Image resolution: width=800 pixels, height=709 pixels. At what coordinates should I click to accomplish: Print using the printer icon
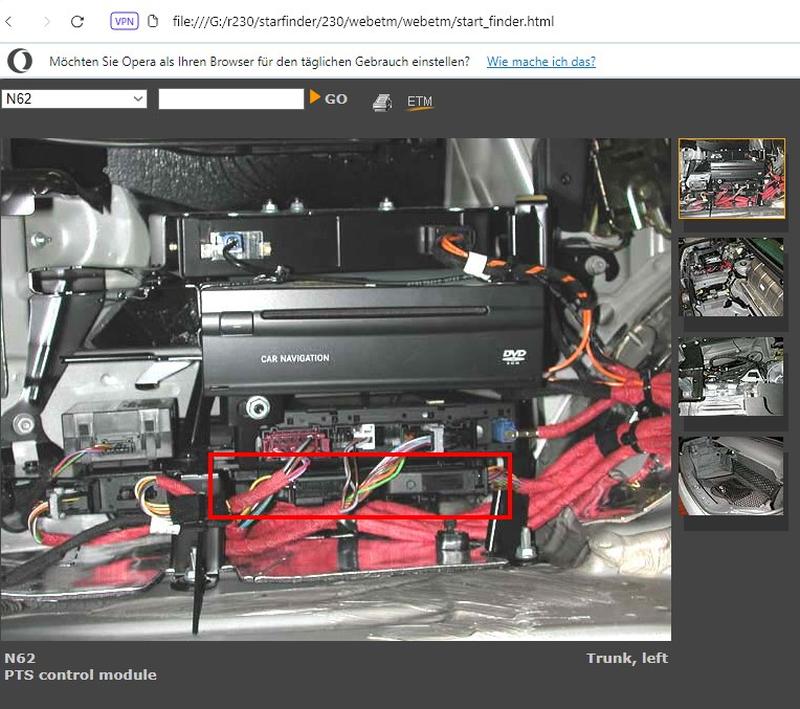[382, 102]
